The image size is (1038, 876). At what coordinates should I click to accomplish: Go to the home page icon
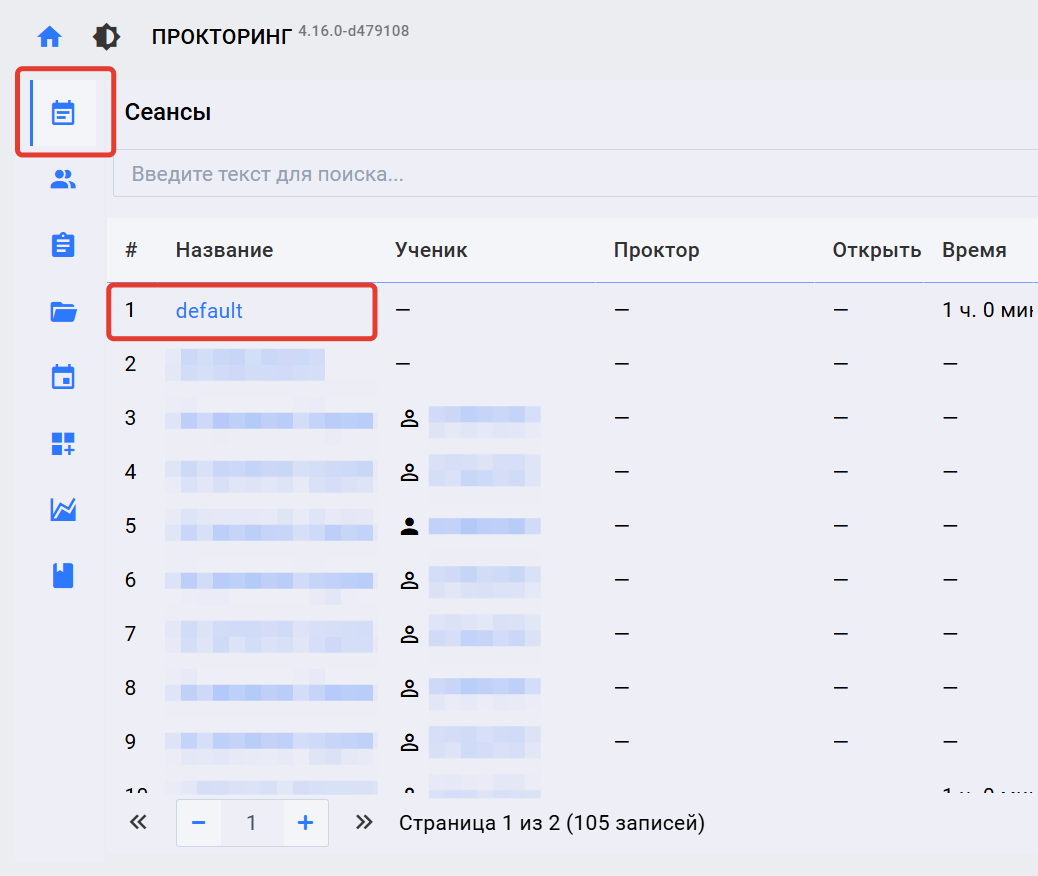coord(49,38)
